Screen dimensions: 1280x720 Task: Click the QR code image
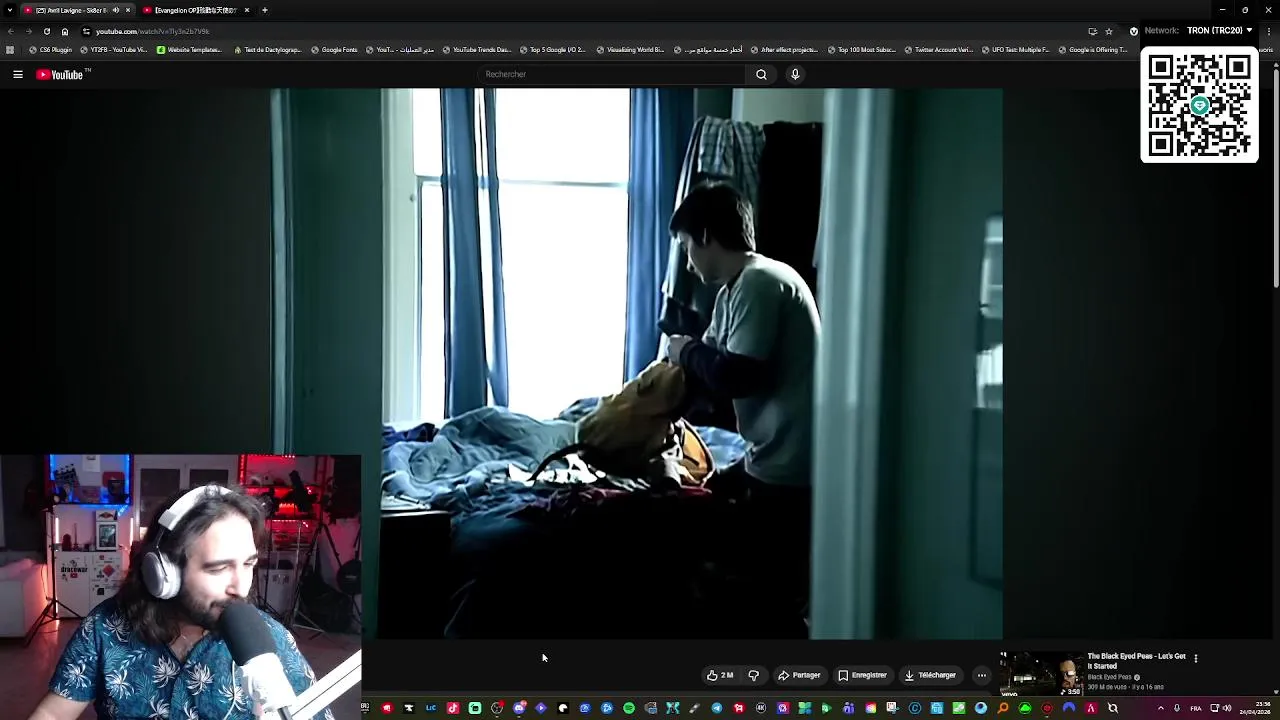(x=1199, y=105)
